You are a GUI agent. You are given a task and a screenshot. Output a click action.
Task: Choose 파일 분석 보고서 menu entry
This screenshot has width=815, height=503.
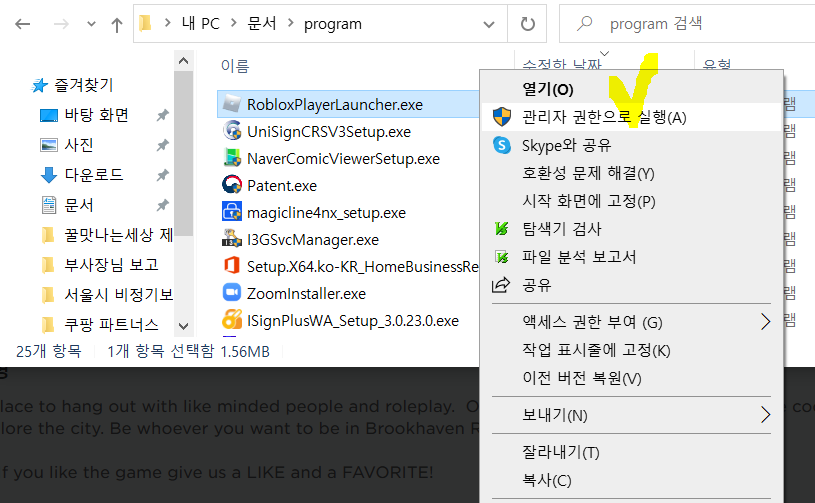pos(631,257)
